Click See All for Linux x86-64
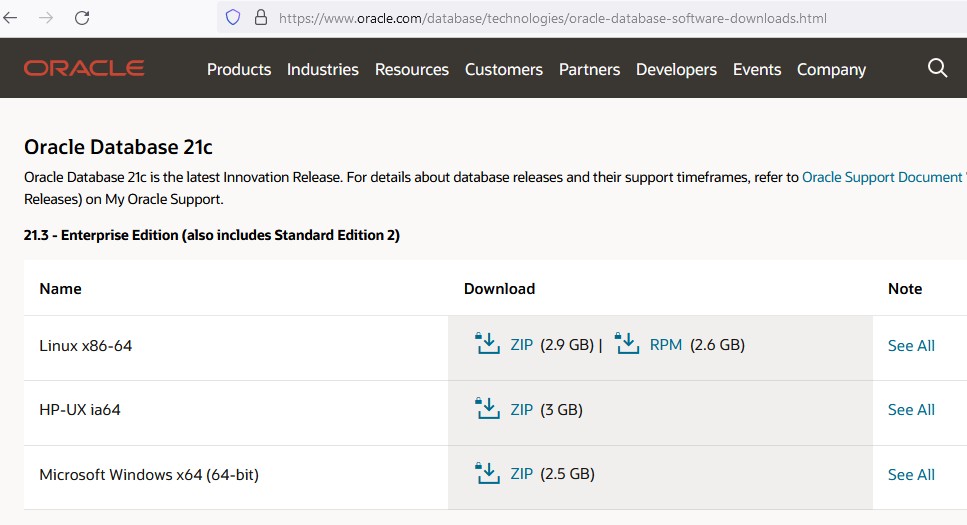967x525 pixels. (911, 345)
